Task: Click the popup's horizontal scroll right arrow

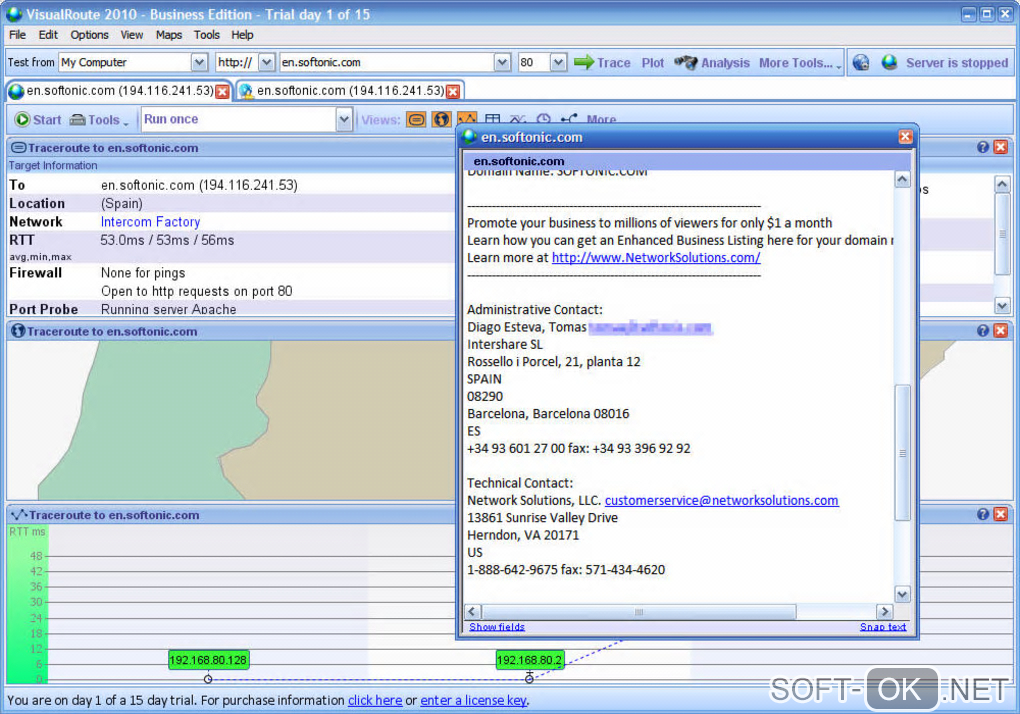Action: point(884,612)
